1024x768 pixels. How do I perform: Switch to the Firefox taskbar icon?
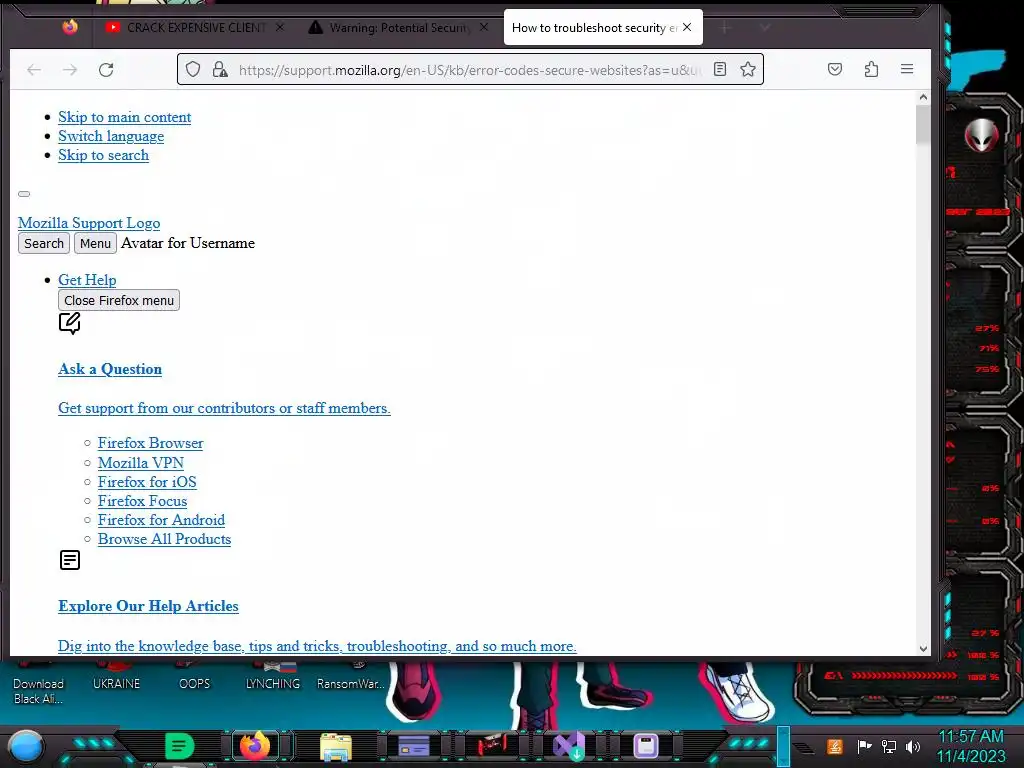click(255, 745)
